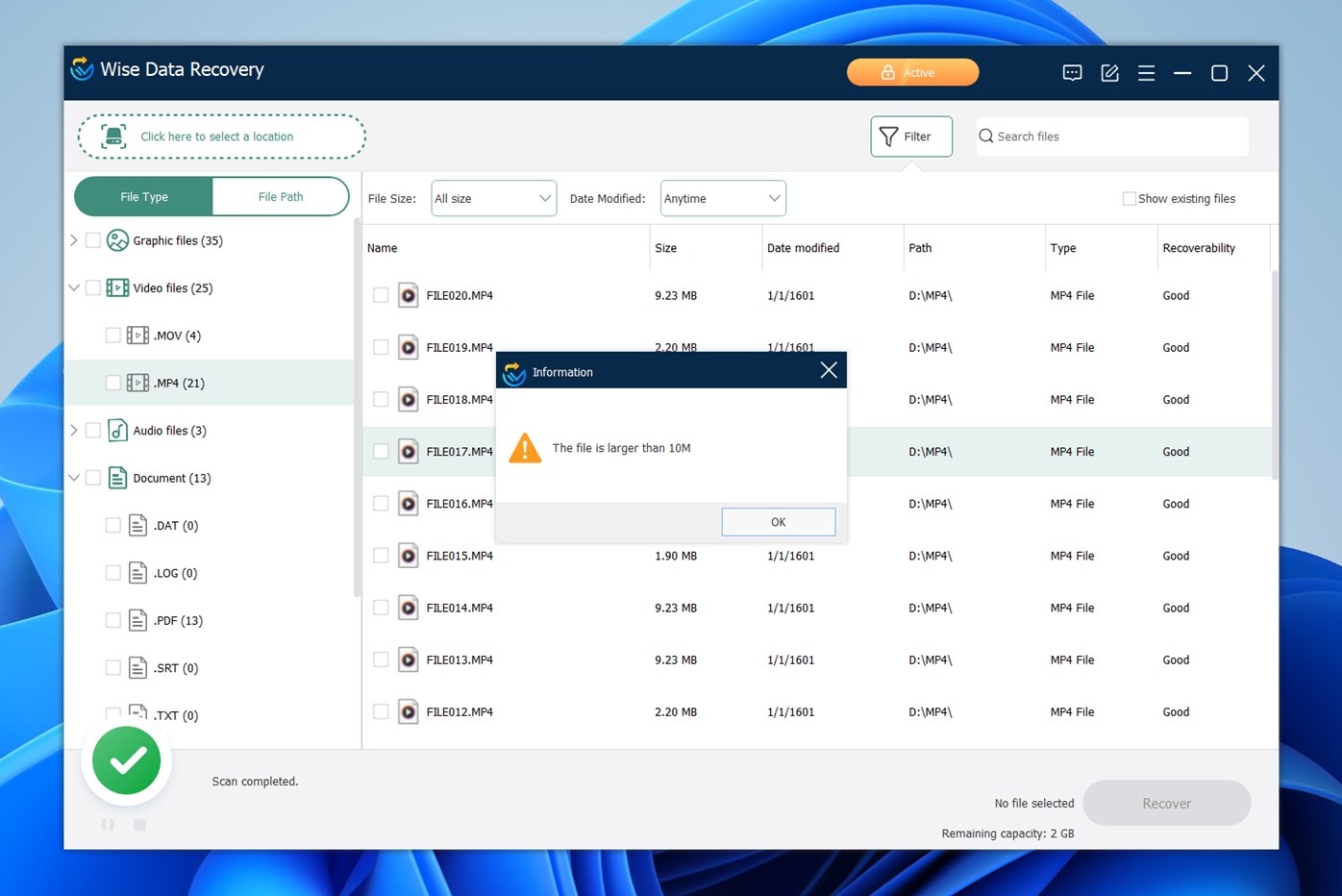Switch to the File Type tab
The image size is (1342, 896).
[x=144, y=196]
